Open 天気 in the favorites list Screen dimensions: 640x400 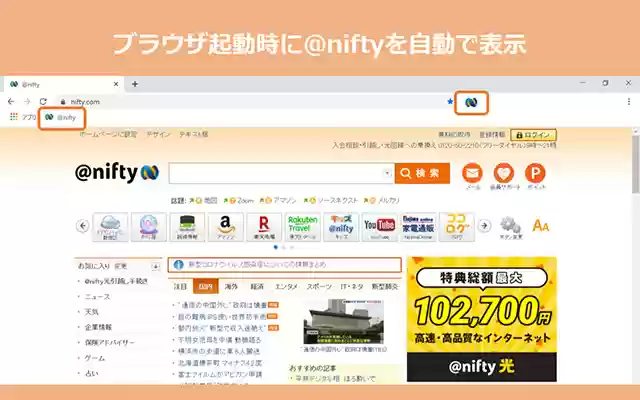pos(91,312)
